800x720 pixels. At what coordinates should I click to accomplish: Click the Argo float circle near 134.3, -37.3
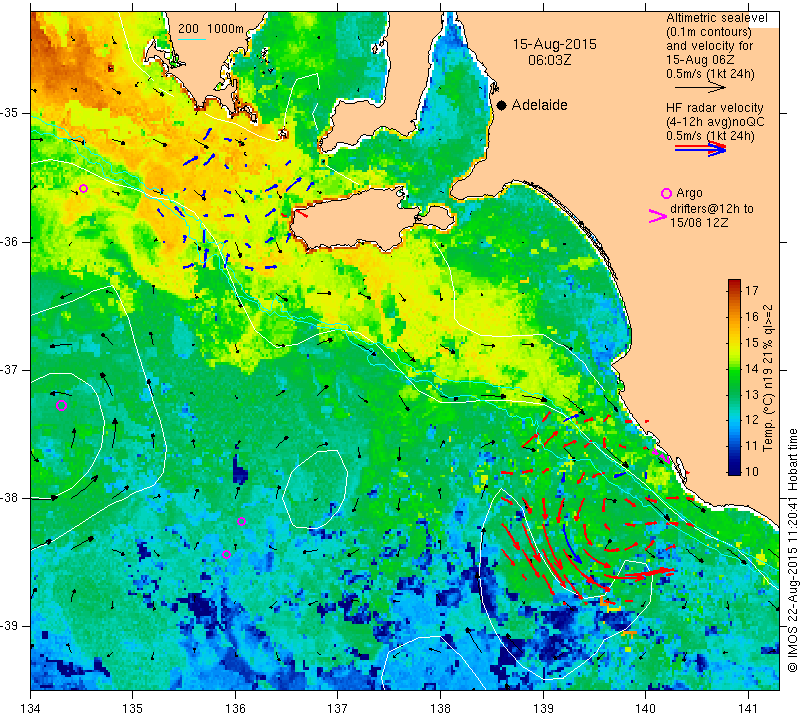tap(61, 406)
